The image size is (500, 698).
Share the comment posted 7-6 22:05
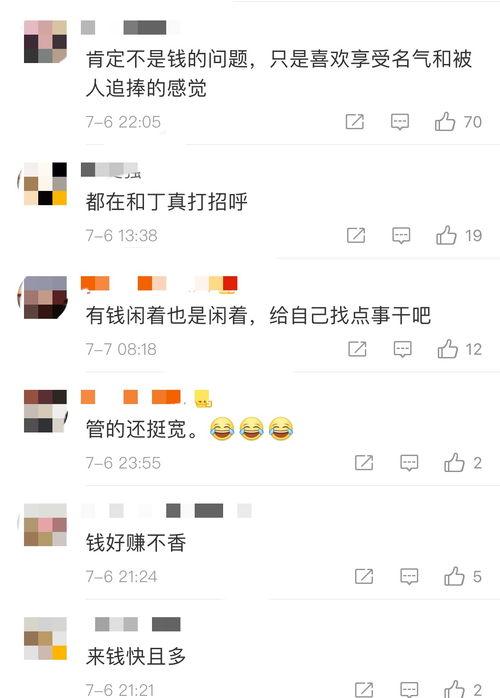355,122
